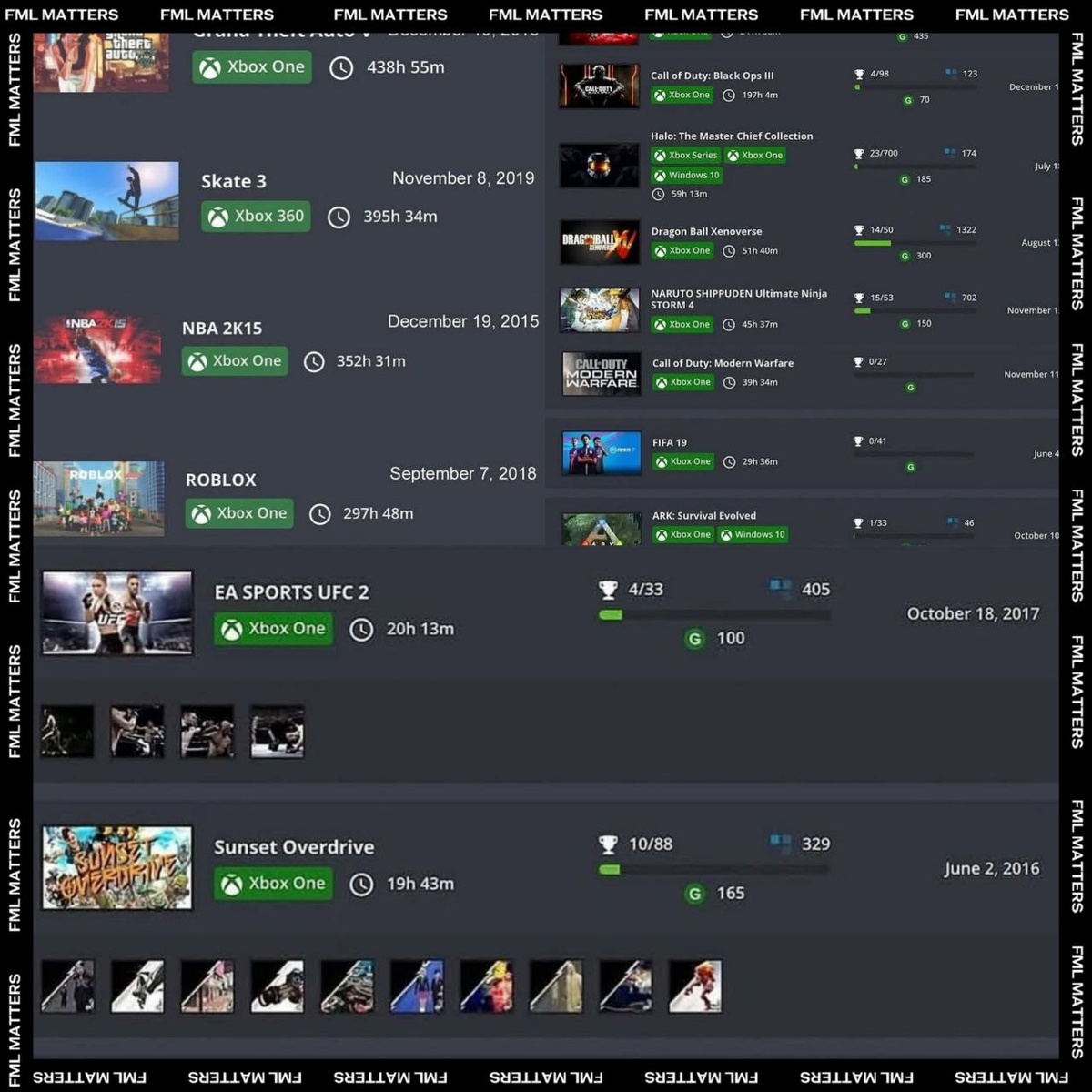Click the Dragon Ball Xenoverse title

[706, 231]
